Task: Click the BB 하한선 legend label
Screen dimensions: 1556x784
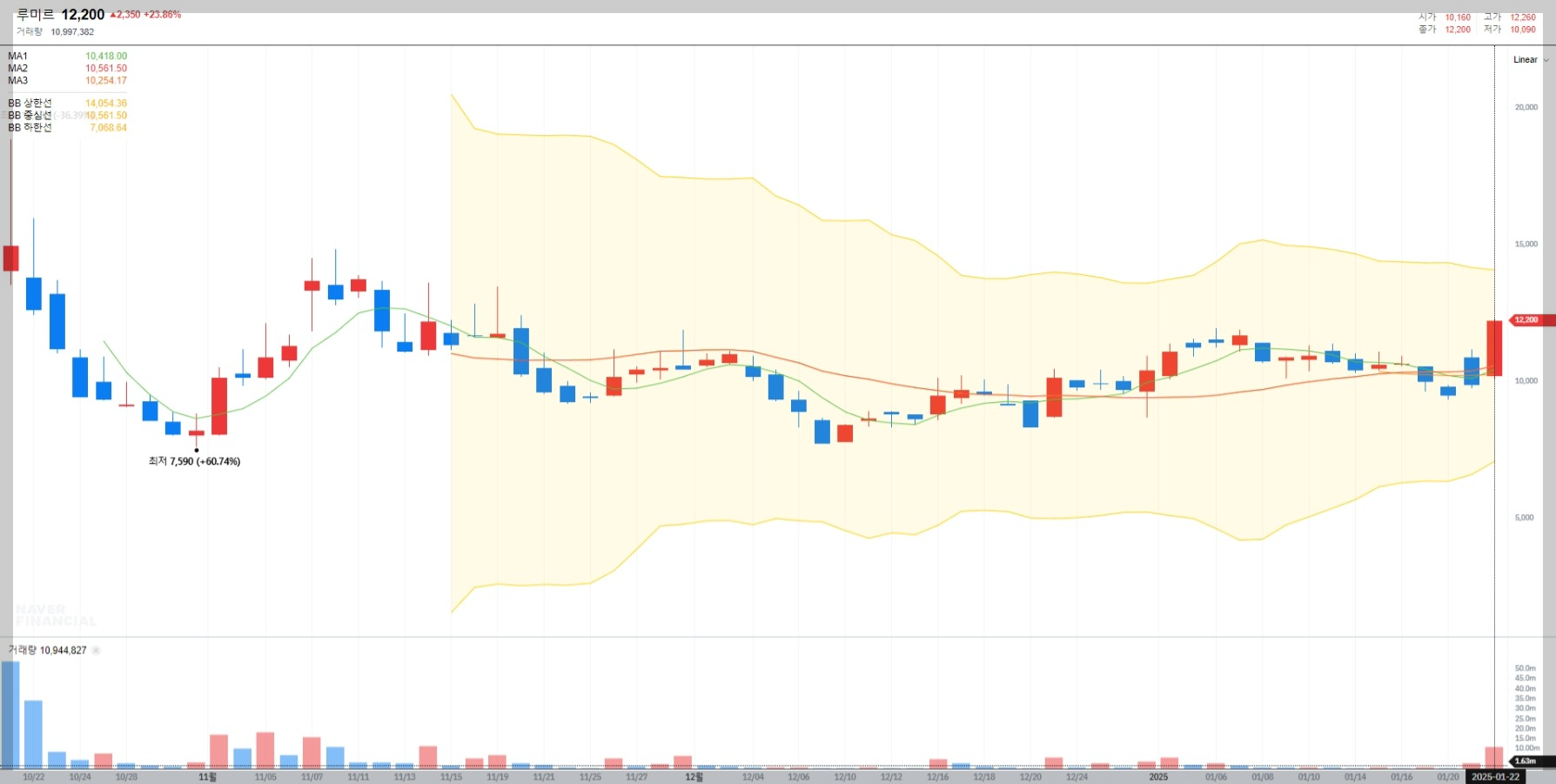Action: coord(30,127)
